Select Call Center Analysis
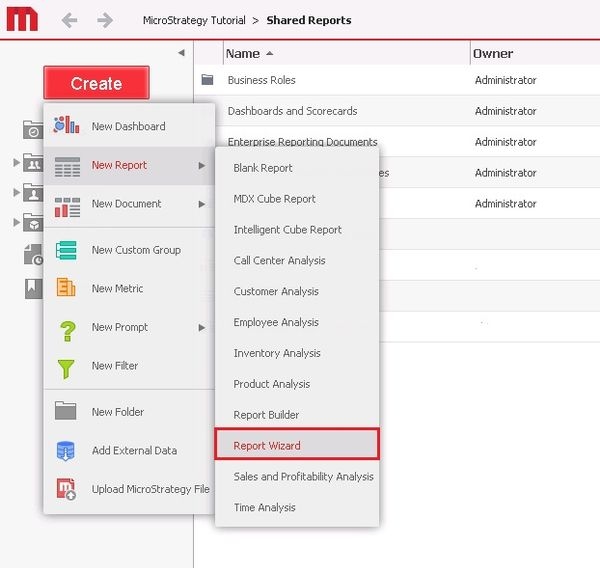600x568 pixels. pyautogui.click(x=297, y=261)
